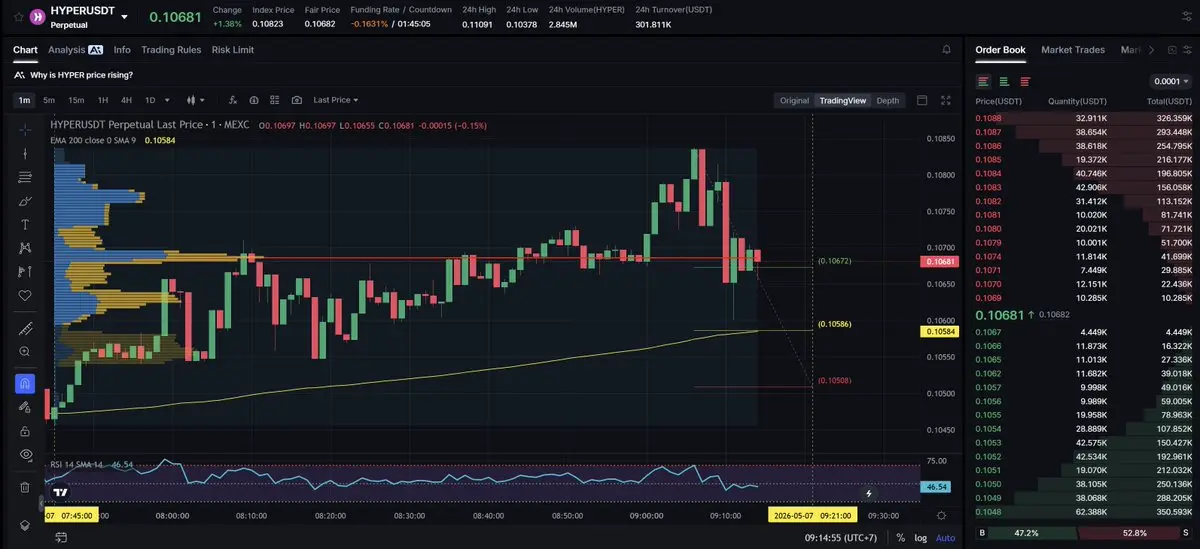Select the crosshair cursor tool
The image size is (1200, 549).
25,129
